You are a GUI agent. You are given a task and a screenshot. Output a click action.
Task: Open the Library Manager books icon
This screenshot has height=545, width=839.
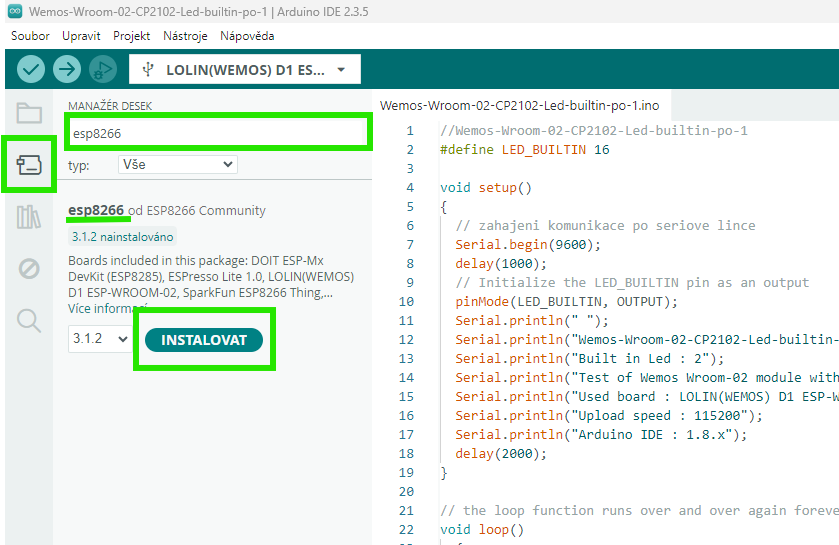(x=29, y=217)
